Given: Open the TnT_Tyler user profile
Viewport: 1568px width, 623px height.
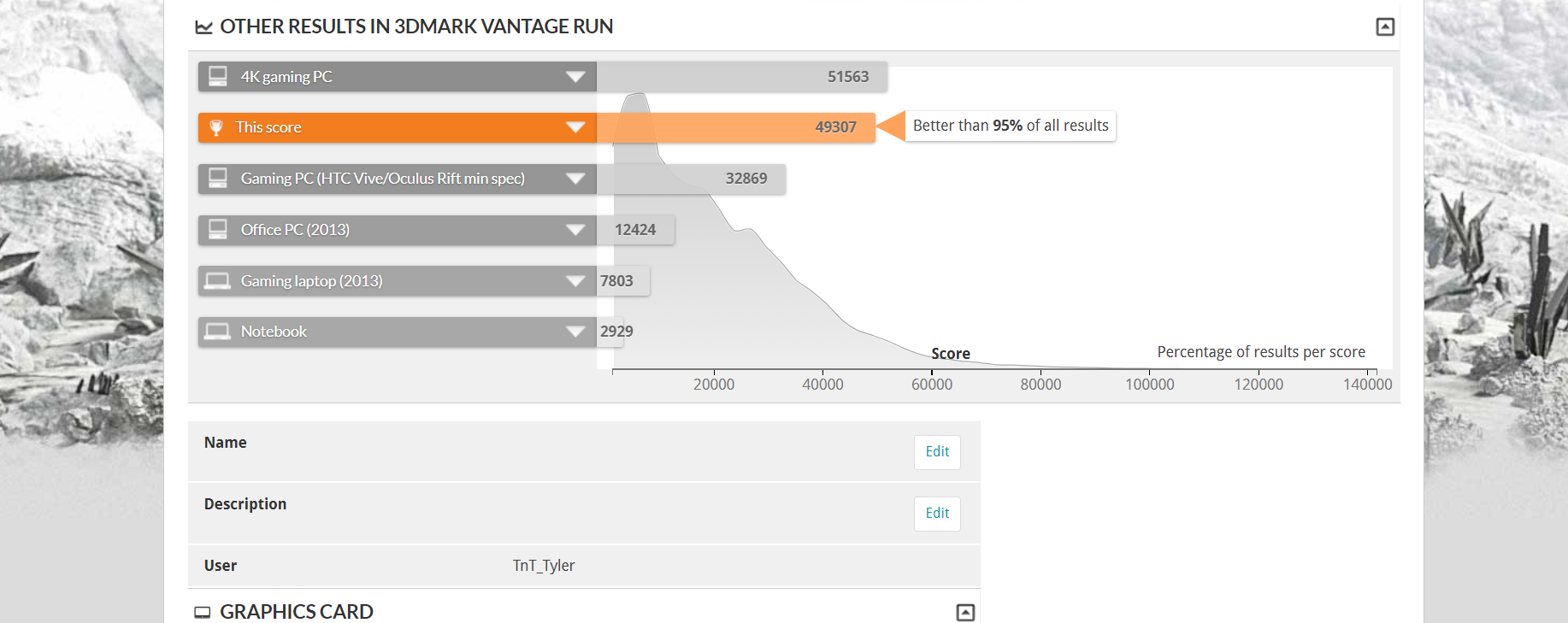Looking at the screenshot, I should pyautogui.click(x=544, y=566).
